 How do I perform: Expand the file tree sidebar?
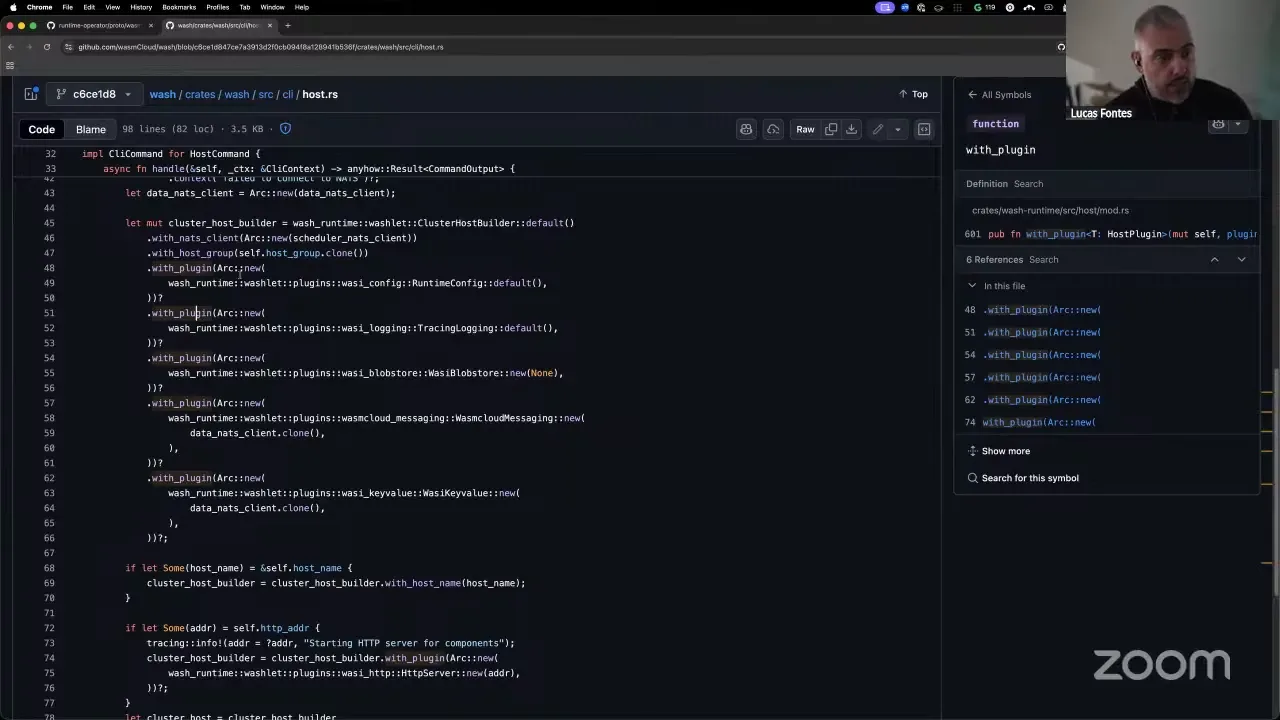click(x=31, y=94)
